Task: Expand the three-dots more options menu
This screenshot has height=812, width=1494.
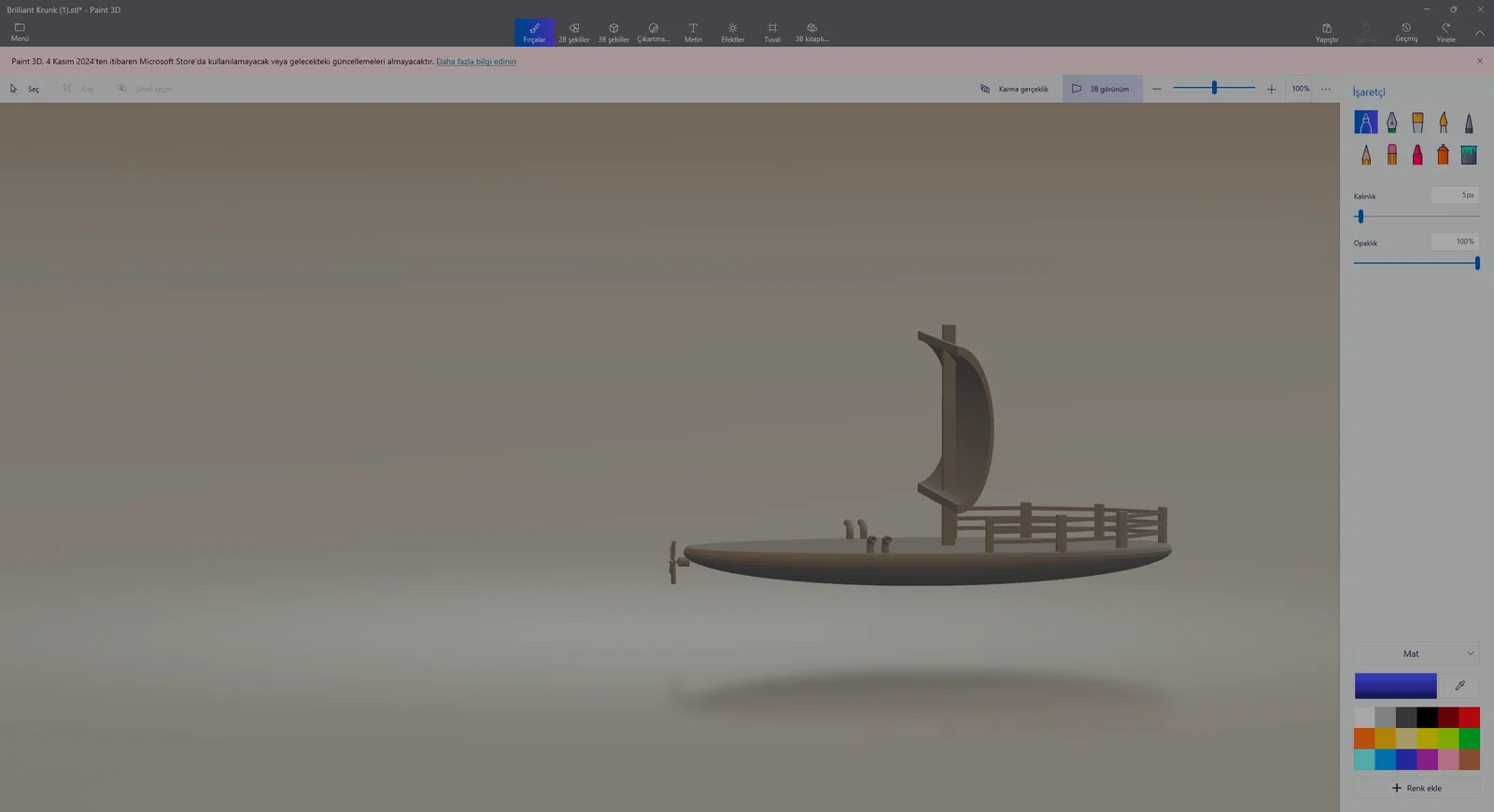Action: click(1326, 89)
